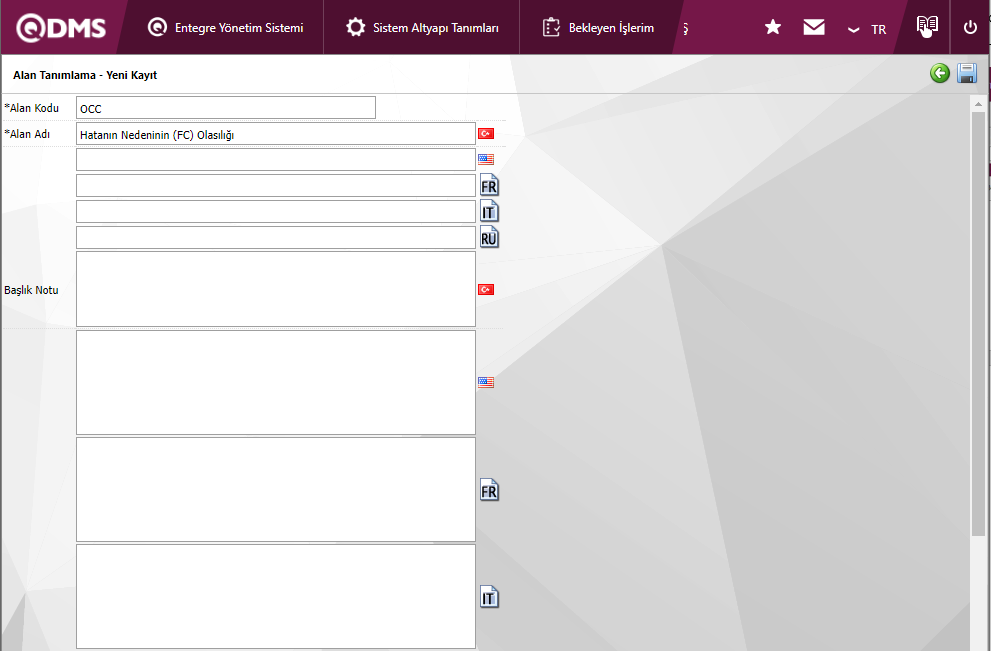Click Alan Adı Turkish input field
This screenshot has height=651, width=991.
[x=276, y=134]
